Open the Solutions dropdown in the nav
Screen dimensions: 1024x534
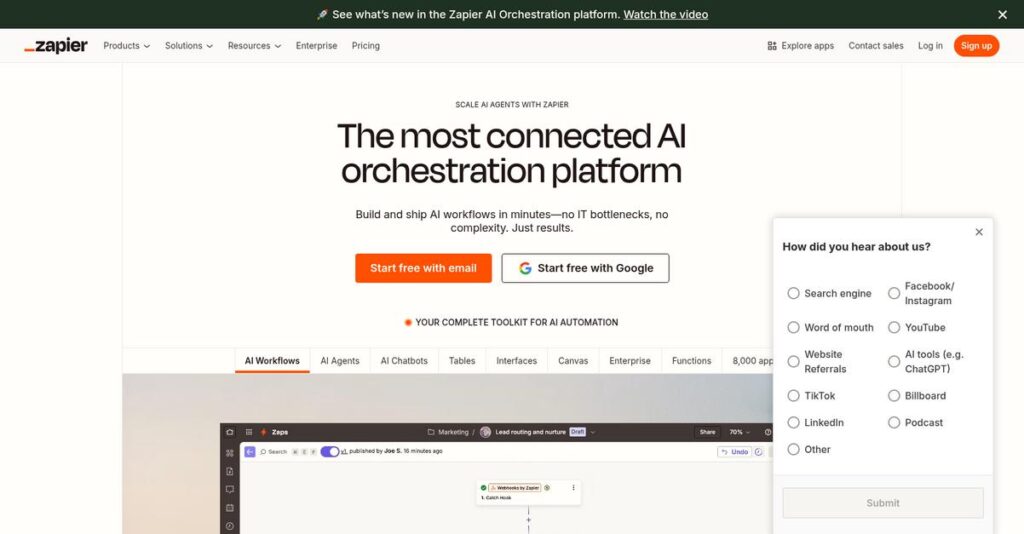[189, 46]
